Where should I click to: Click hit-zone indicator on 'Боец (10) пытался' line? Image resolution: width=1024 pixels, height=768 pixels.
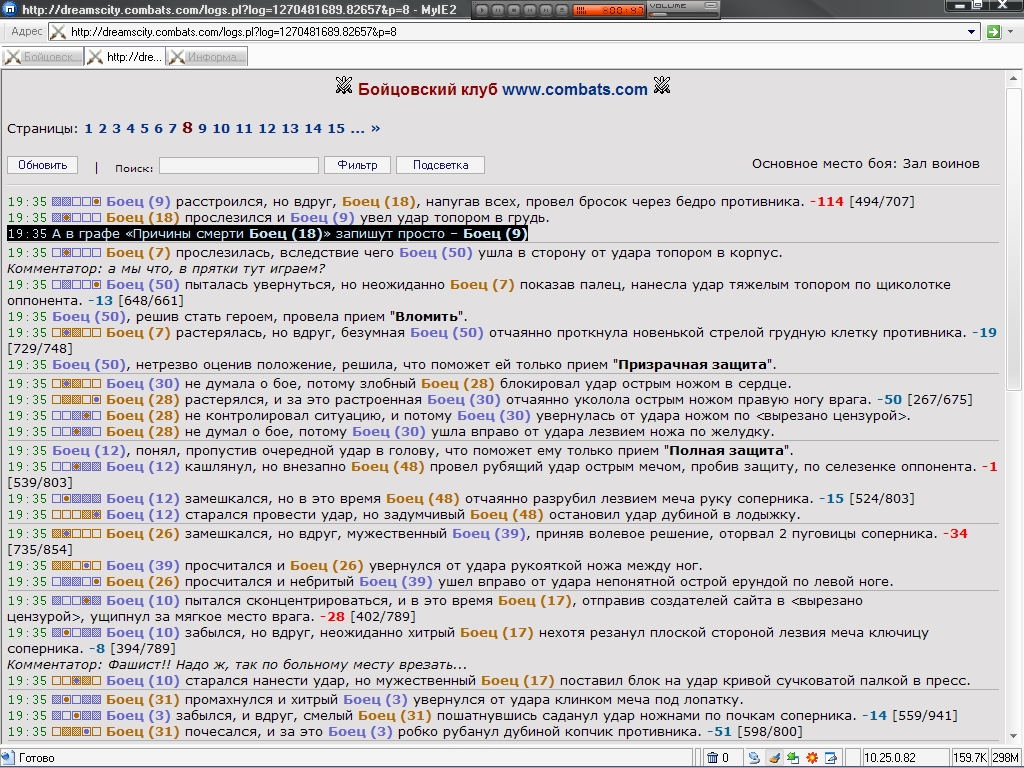(x=76, y=601)
